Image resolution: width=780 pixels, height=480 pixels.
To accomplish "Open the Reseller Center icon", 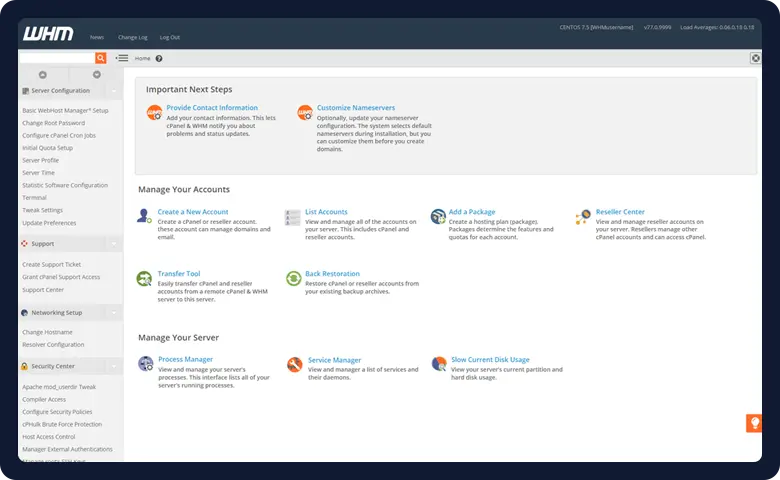I will [584, 216].
